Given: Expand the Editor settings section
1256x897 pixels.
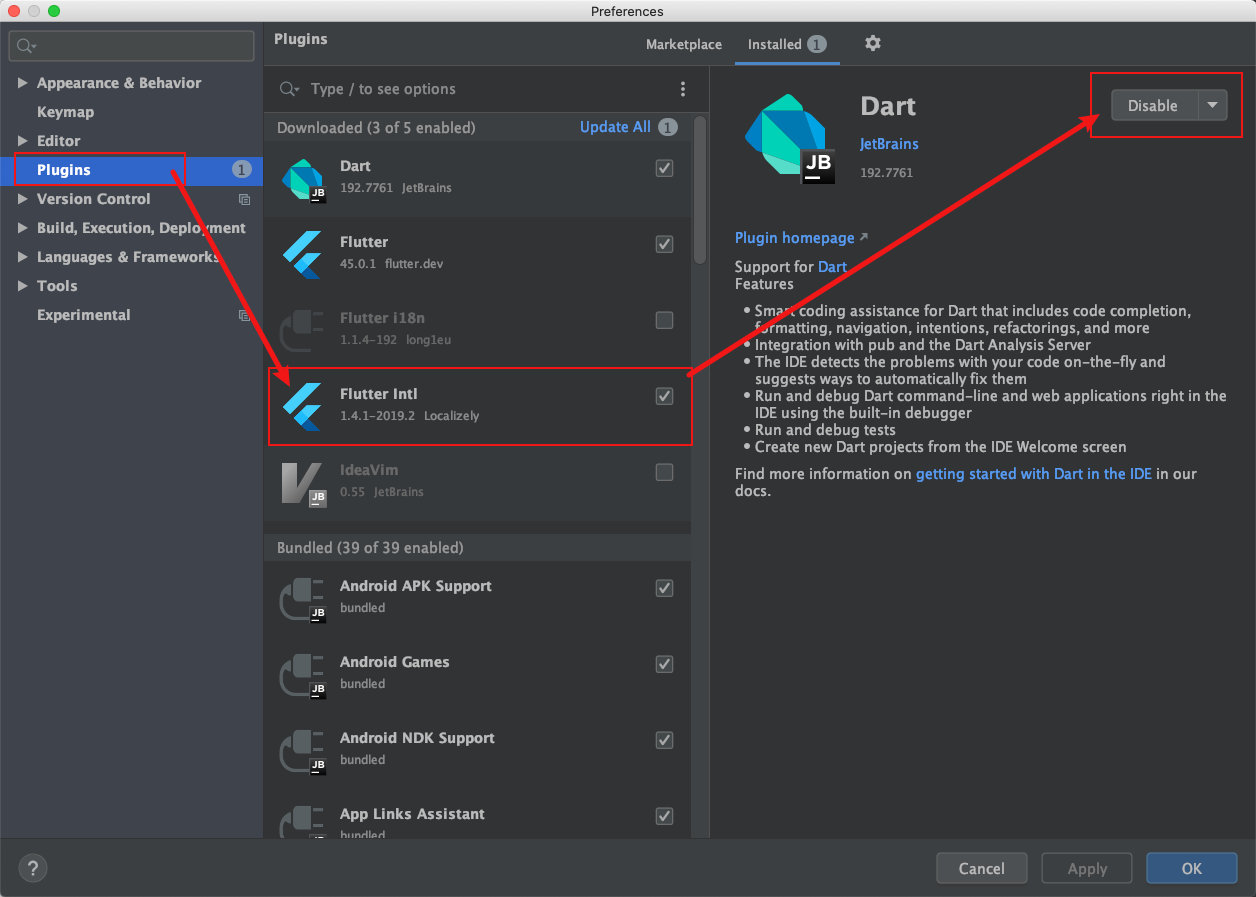Looking at the screenshot, I should coord(23,141).
